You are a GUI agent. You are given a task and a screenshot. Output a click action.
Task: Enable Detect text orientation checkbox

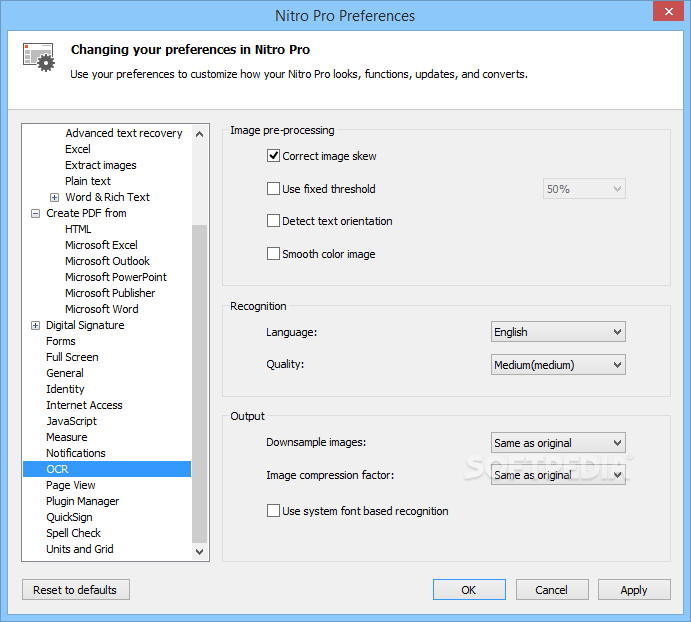[273, 220]
